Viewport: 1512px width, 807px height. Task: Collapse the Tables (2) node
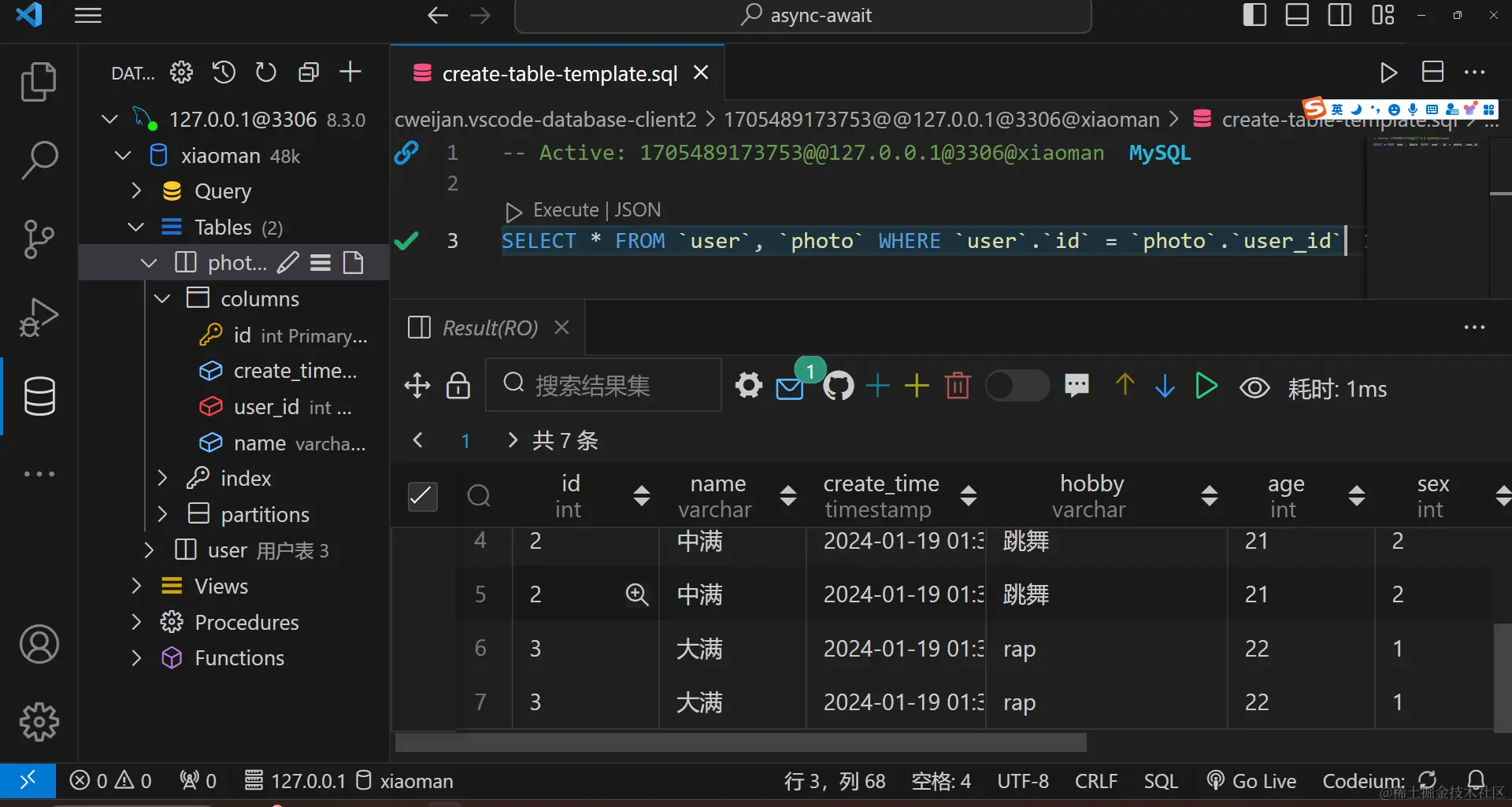pyautogui.click(x=135, y=227)
